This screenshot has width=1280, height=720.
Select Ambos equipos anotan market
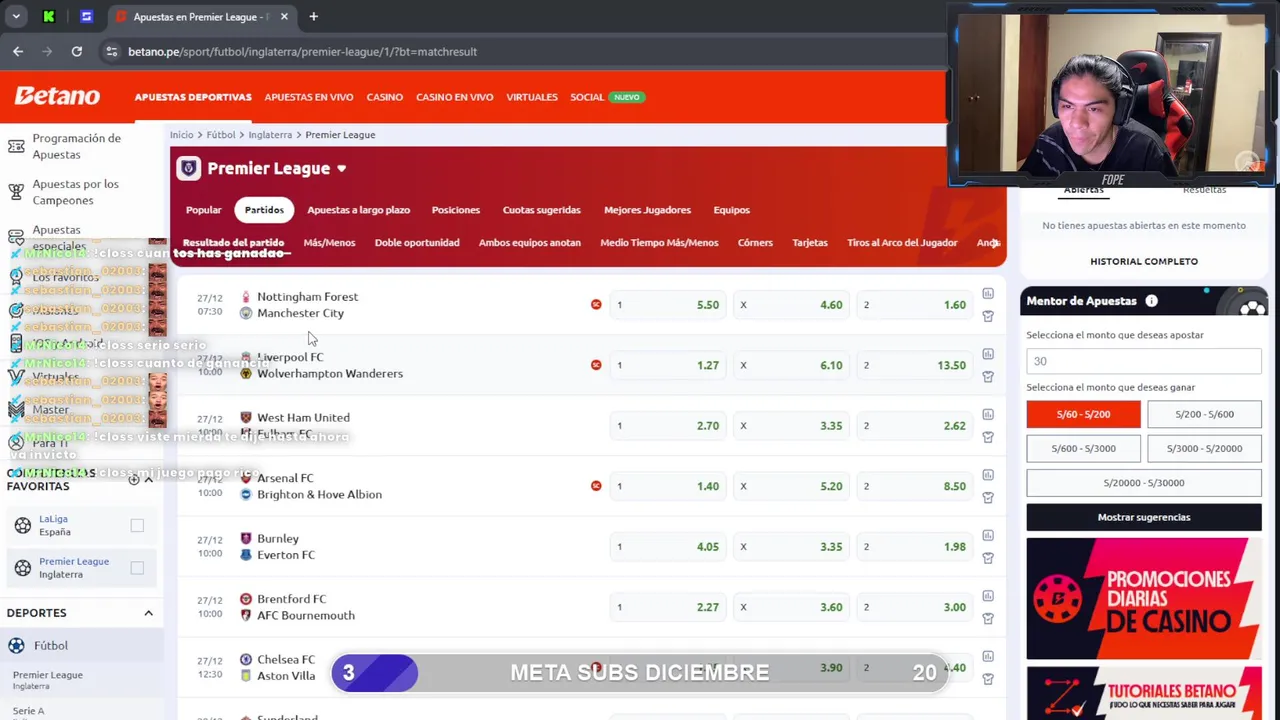529,243
